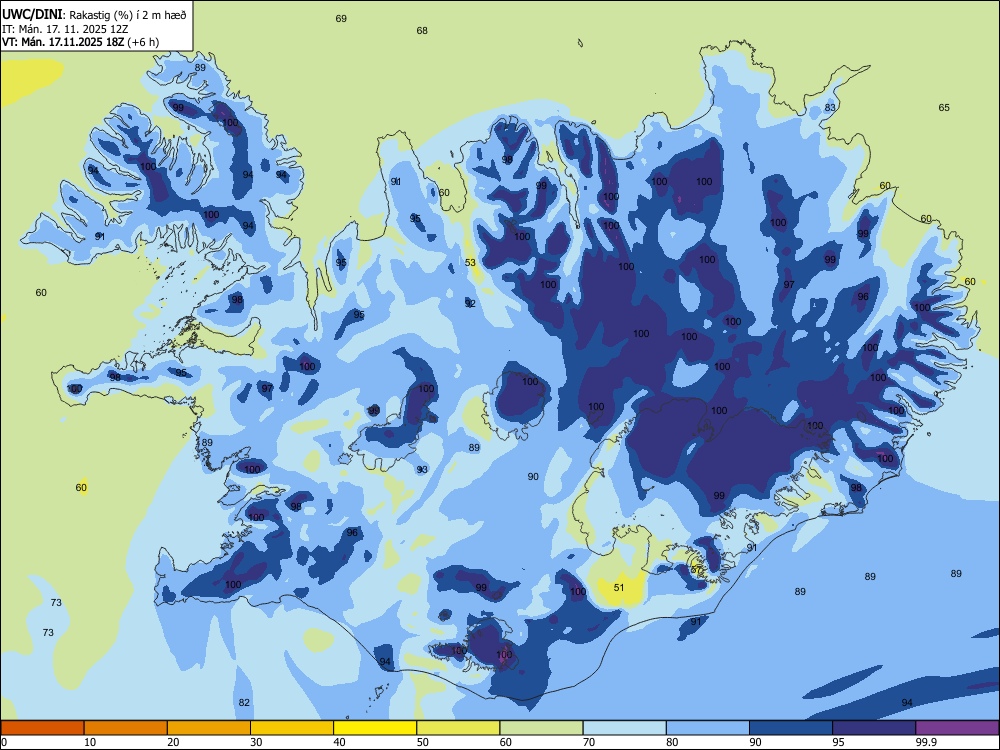Click the map value '93'
Screen dimensions: 1000x750
click(x=422, y=469)
